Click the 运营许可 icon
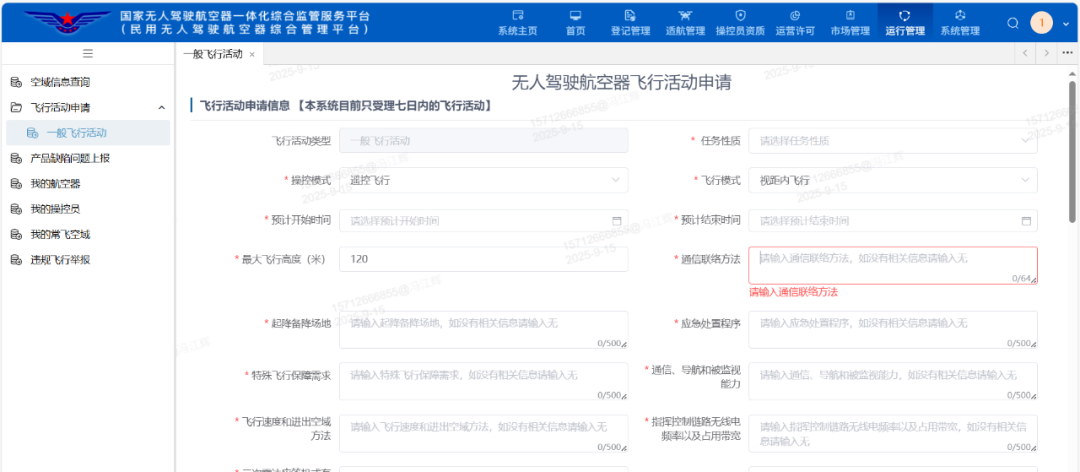Screen dimensions: 1080x472 795,15
